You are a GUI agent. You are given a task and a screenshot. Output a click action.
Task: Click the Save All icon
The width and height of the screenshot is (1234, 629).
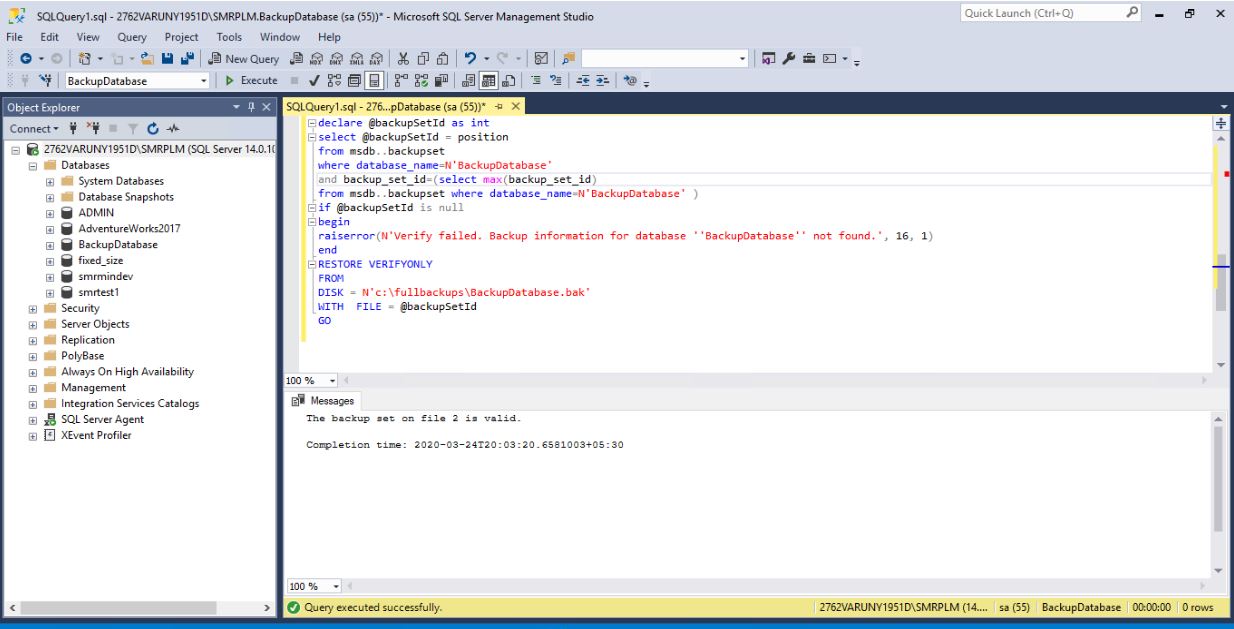[187, 59]
